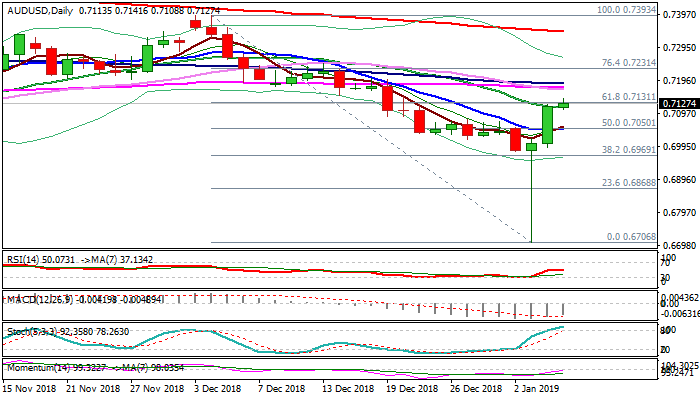
Task: Click the 15 Nov 2018 date marker
Action: click(32, 388)
